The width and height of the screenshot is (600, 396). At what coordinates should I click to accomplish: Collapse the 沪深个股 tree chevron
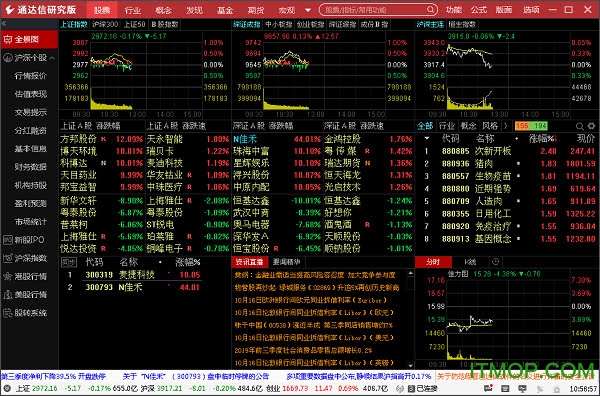point(52,58)
